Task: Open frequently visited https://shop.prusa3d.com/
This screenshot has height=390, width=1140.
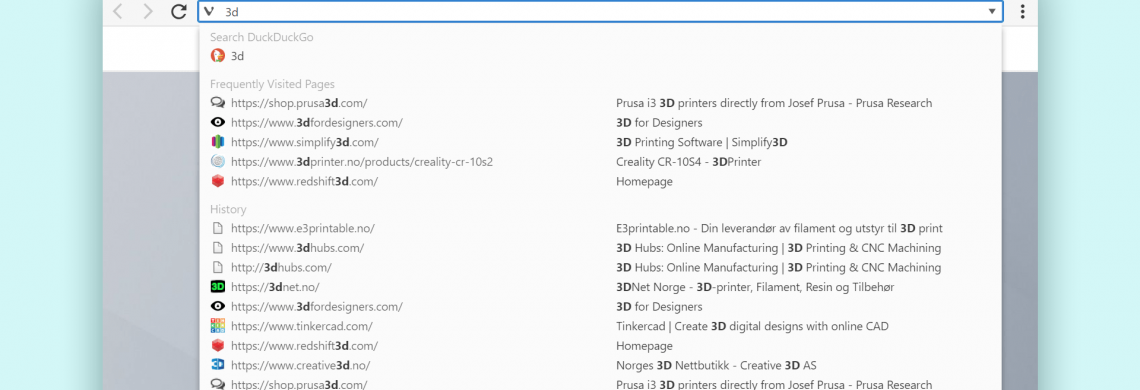Action: (x=299, y=103)
